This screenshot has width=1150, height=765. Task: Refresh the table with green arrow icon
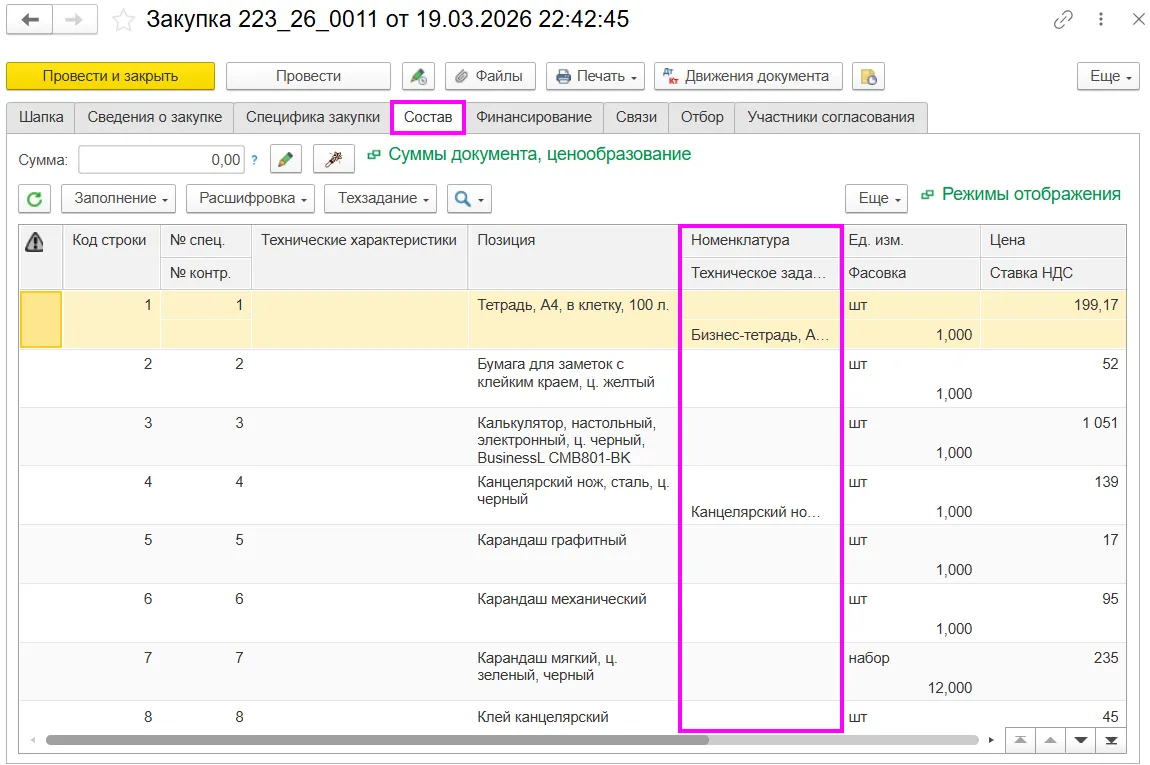[x=34, y=199]
